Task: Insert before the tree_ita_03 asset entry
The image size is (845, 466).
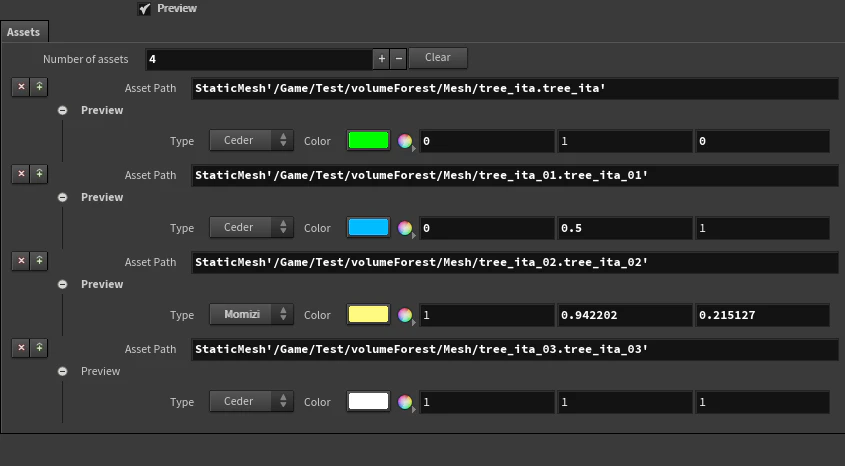Action: pyautogui.click(x=39, y=348)
